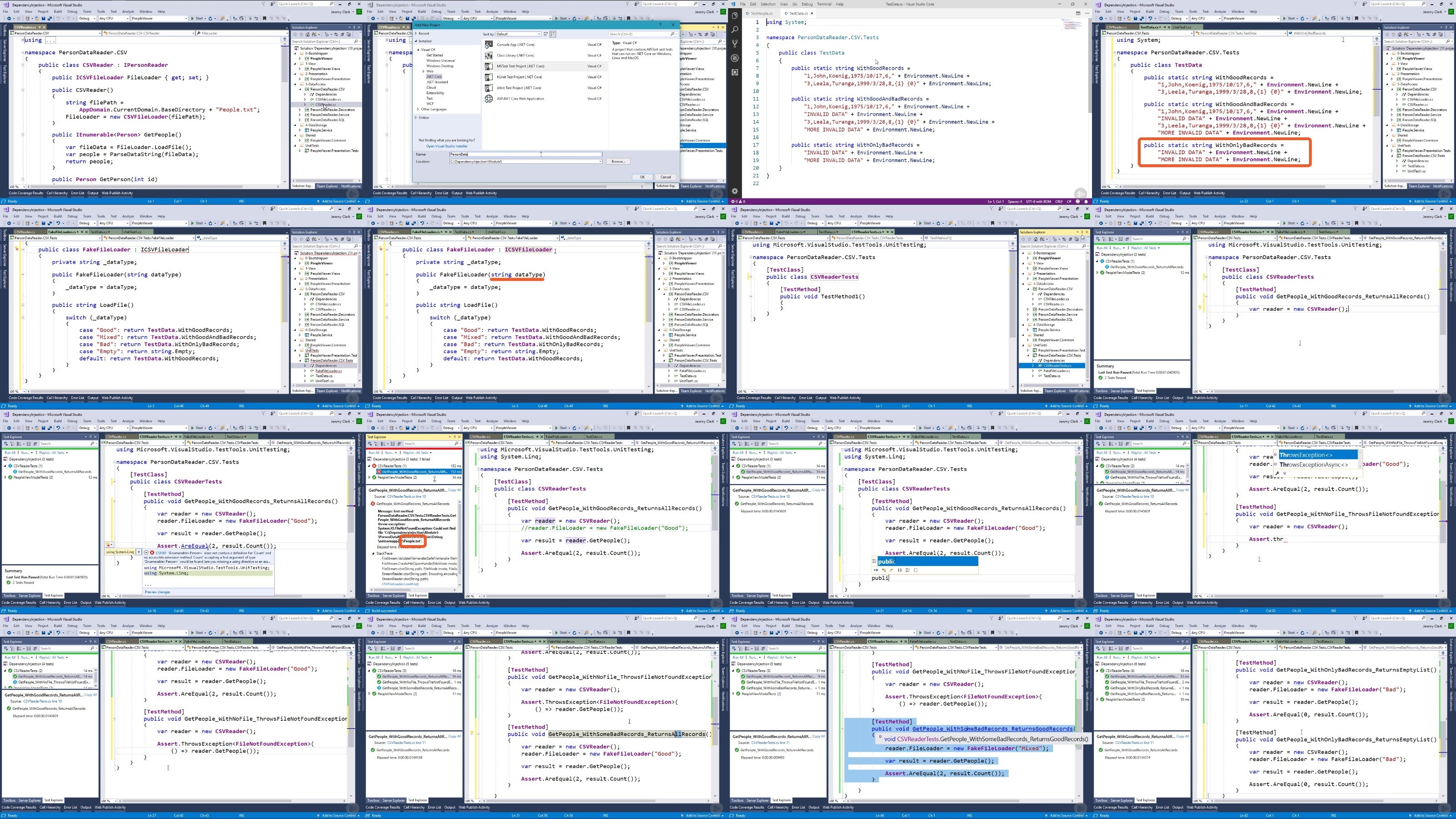
Task: Click OK in Add New Project dialog
Action: tap(642, 177)
